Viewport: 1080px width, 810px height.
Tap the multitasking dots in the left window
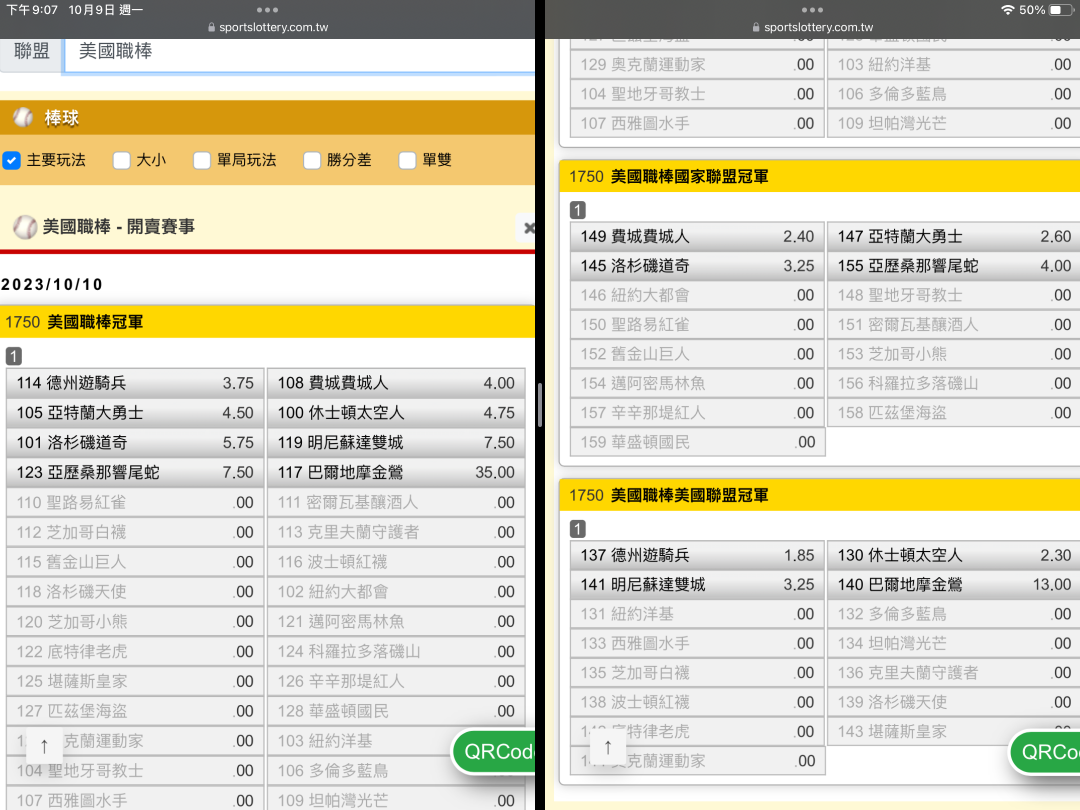[x=267, y=10]
